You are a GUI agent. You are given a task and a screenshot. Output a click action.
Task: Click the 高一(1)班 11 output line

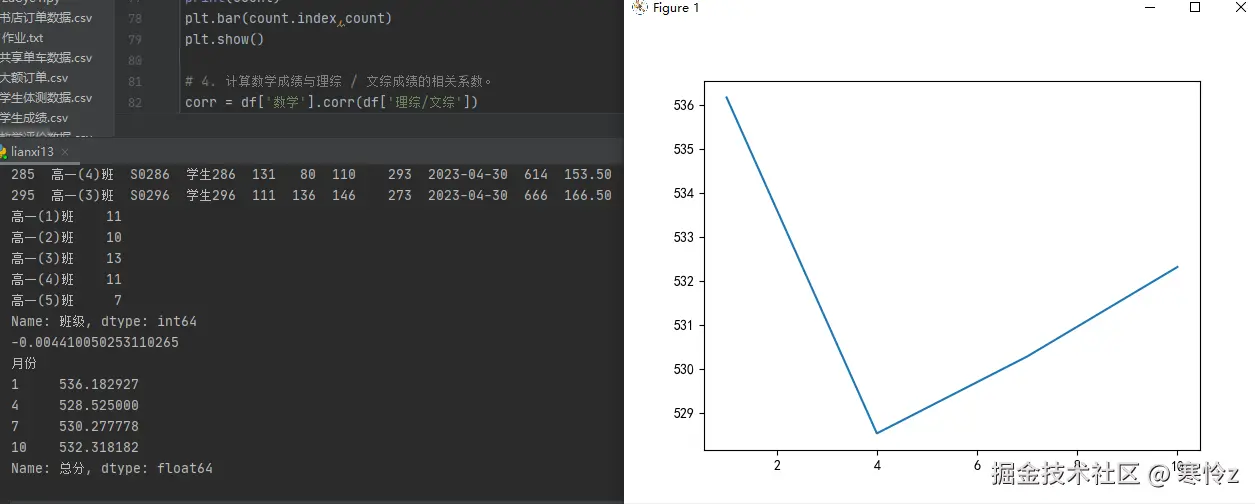tap(66, 216)
